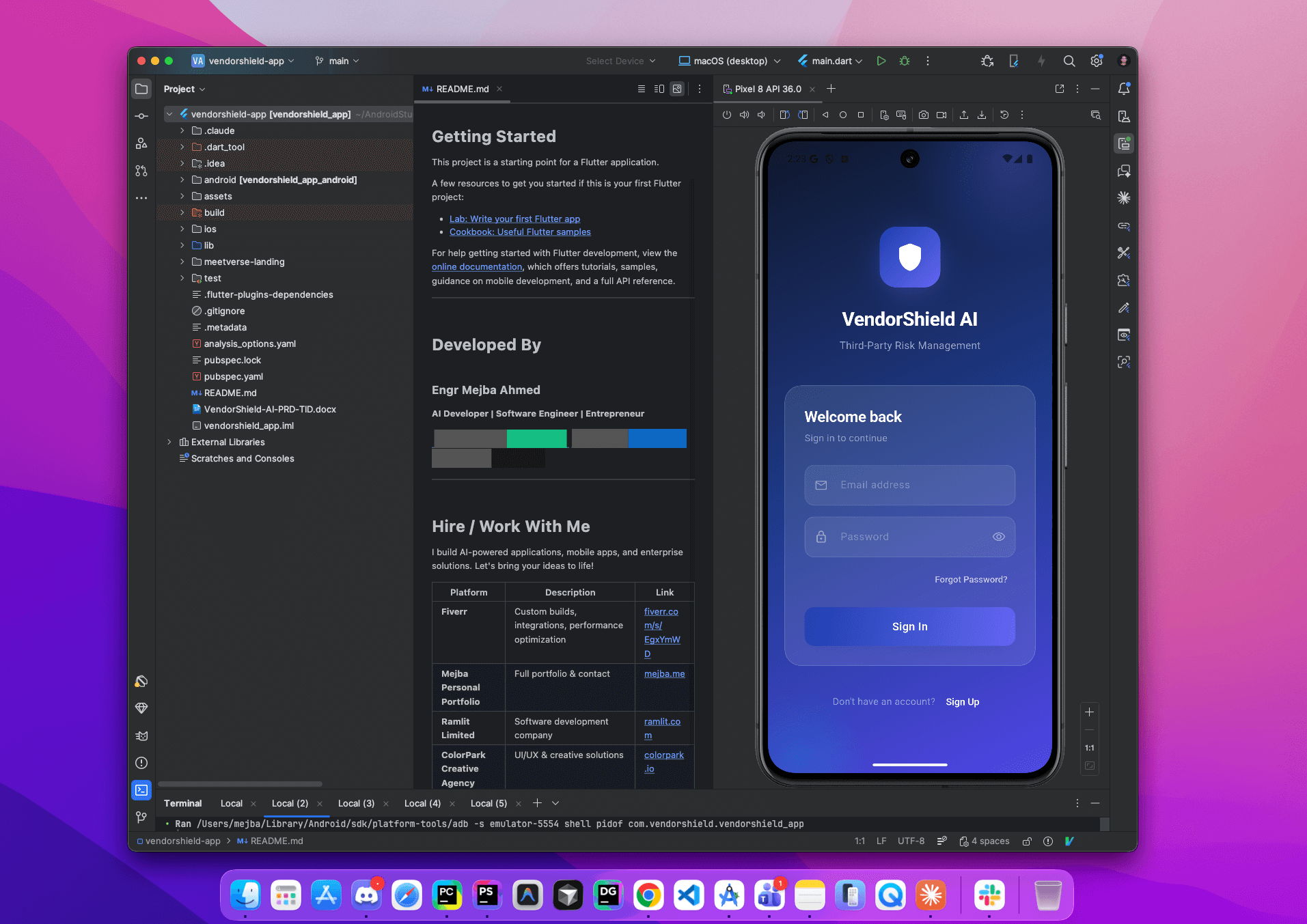Select the Pixel 8 API 36.0 tab
Image resolution: width=1307 pixels, height=924 pixels.
point(768,89)
